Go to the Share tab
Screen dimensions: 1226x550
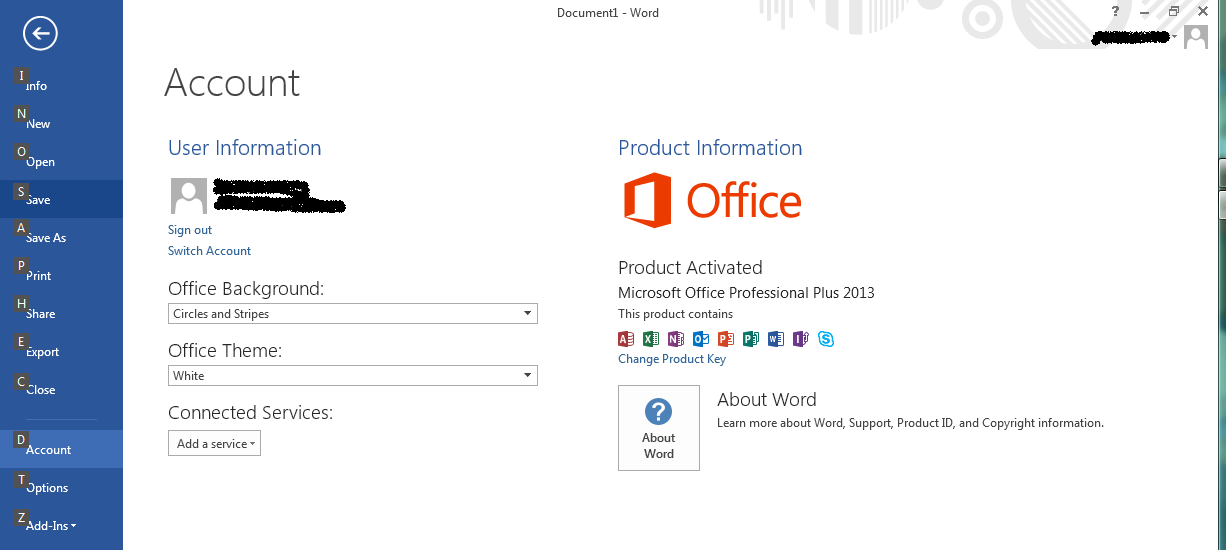coord(61,313)
